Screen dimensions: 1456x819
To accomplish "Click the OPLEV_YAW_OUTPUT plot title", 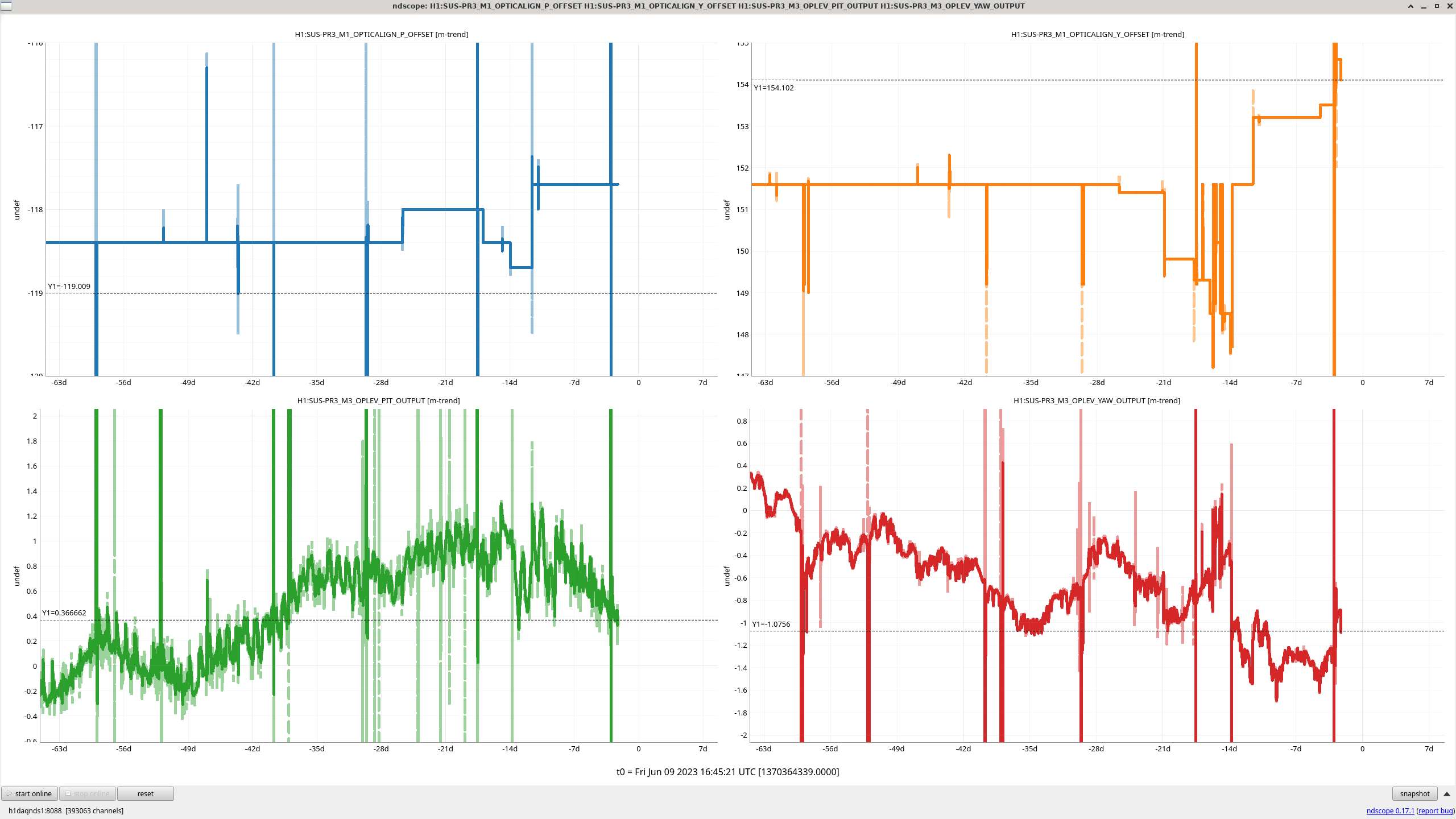I will [1096, 400].
